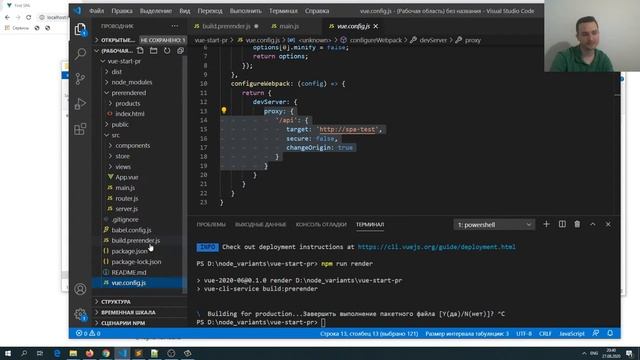Open the Правка menu
This screenshot has width=640, height=360.
point(122,11)
